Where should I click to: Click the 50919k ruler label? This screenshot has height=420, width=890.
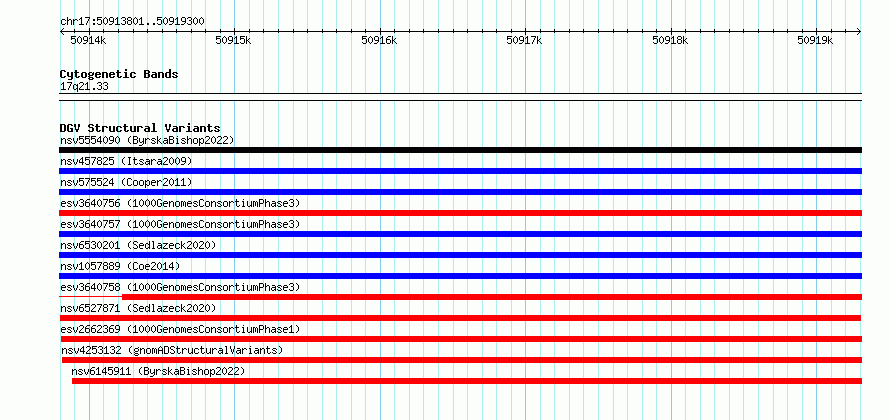click(815, 40)
